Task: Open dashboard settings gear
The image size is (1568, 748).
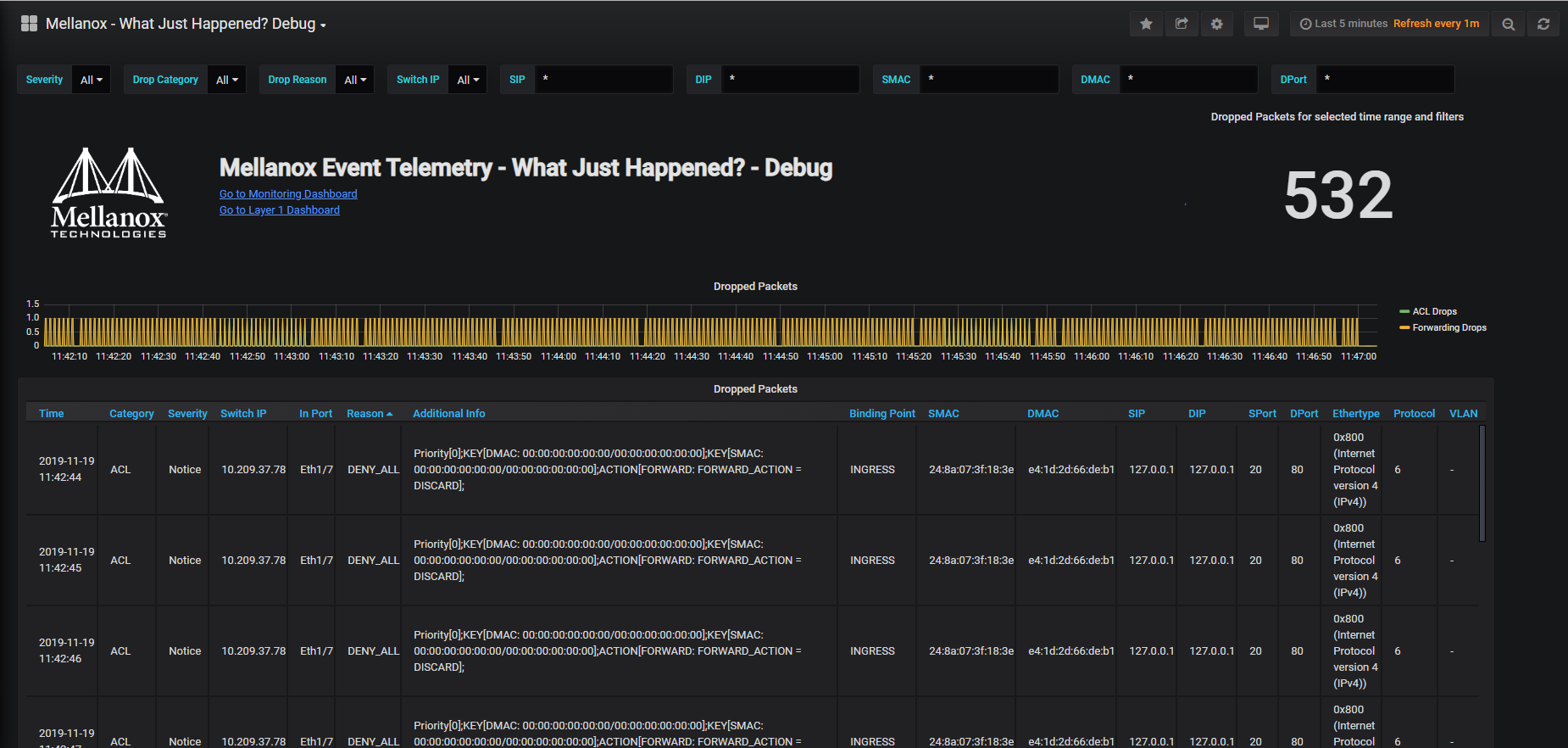Action: (x=1217, y=24)
